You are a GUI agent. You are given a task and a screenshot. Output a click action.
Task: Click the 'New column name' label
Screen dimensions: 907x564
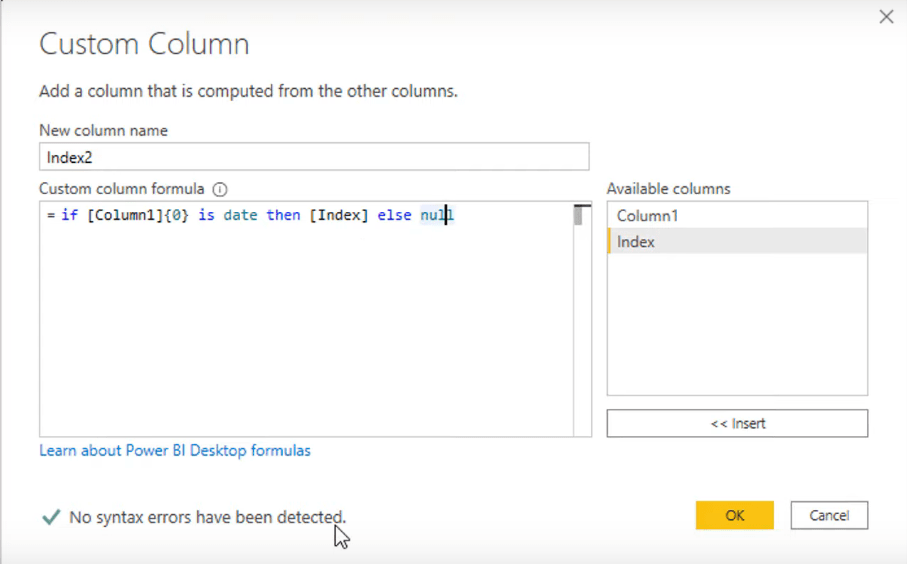coord(104,130)
